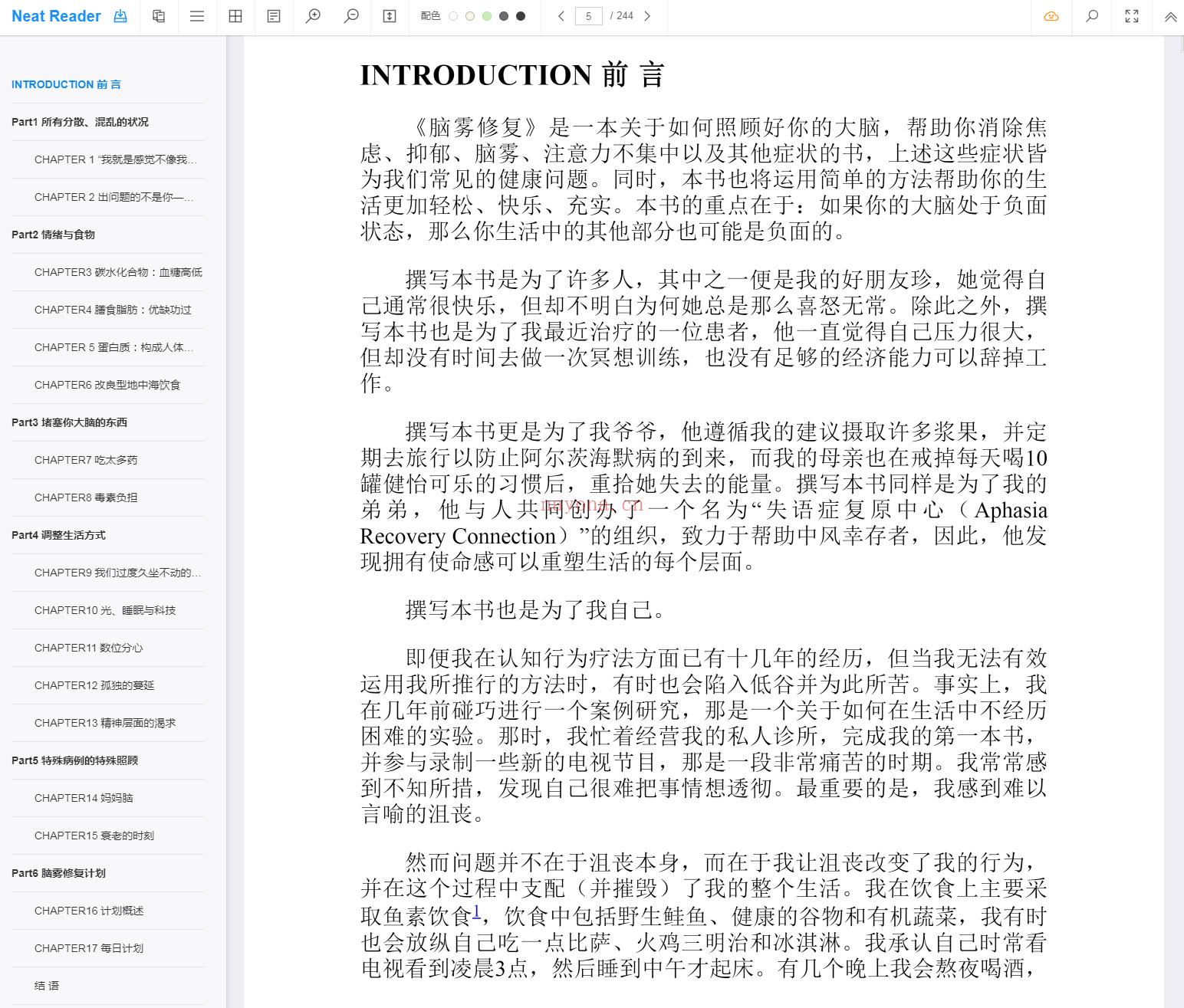Select the gray color theme
1184x1008 pixels.
tap(504, 16)
